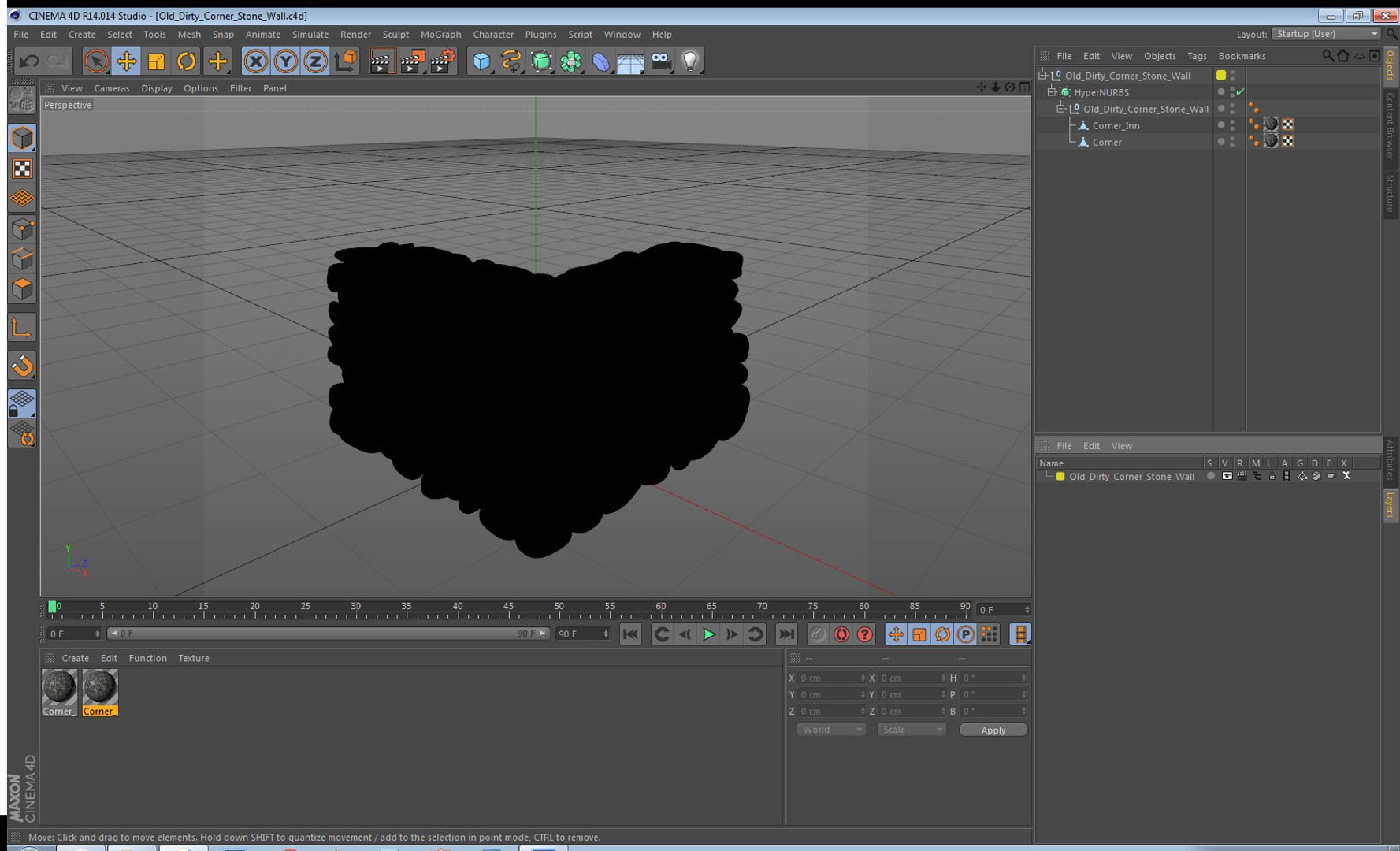Click the X position input field
Viewport: 1400px width, 851px height.
(831, 678)
